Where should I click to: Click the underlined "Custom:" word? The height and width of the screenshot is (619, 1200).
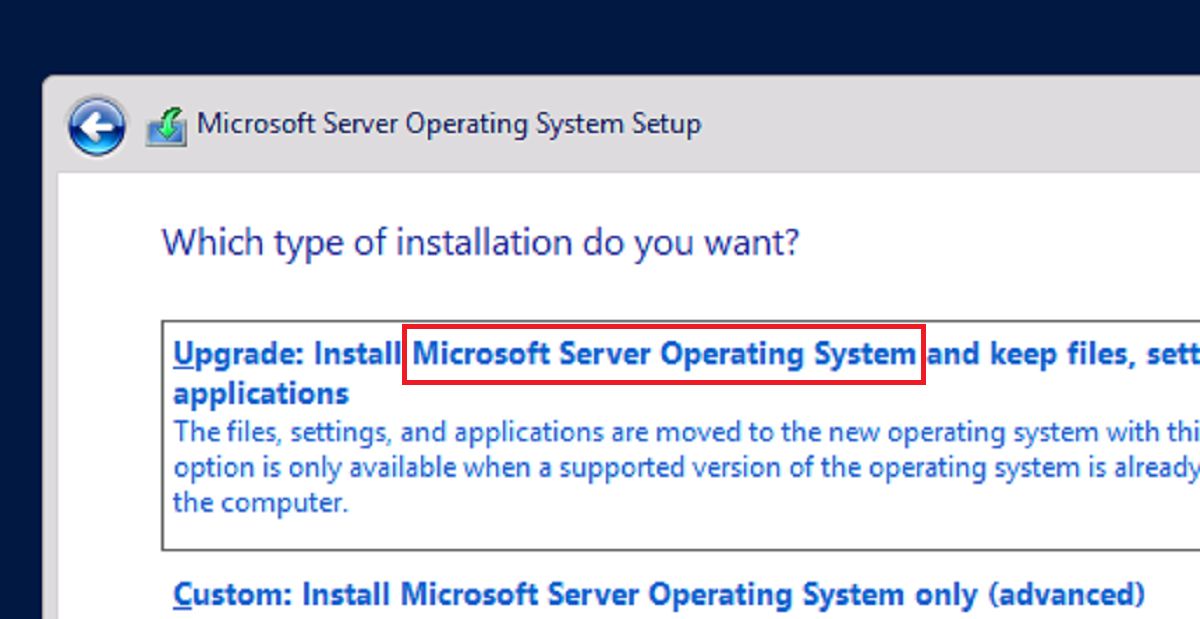coord(233,595)
